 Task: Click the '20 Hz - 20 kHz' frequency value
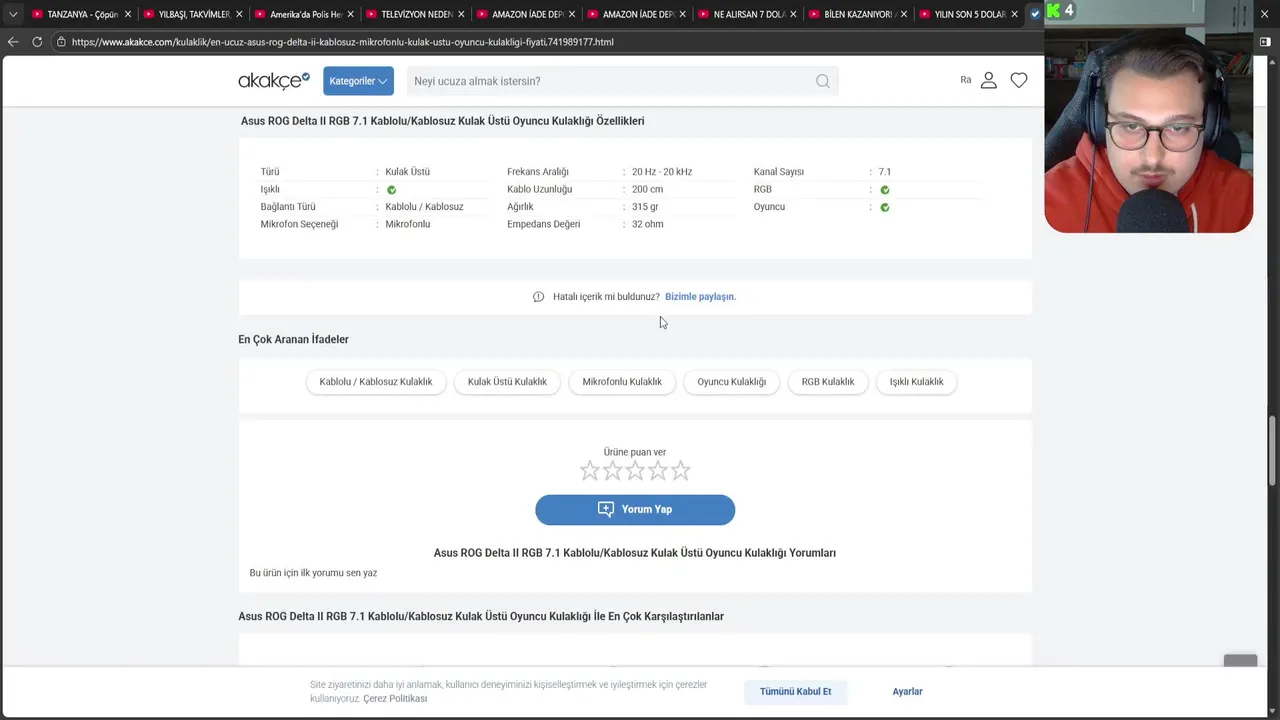pyautogui.click(x=662, y=172)
